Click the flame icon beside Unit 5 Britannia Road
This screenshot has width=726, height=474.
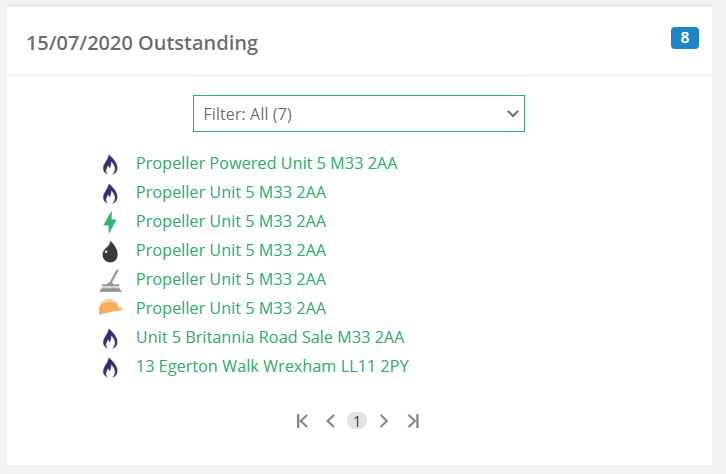(110, 338)
